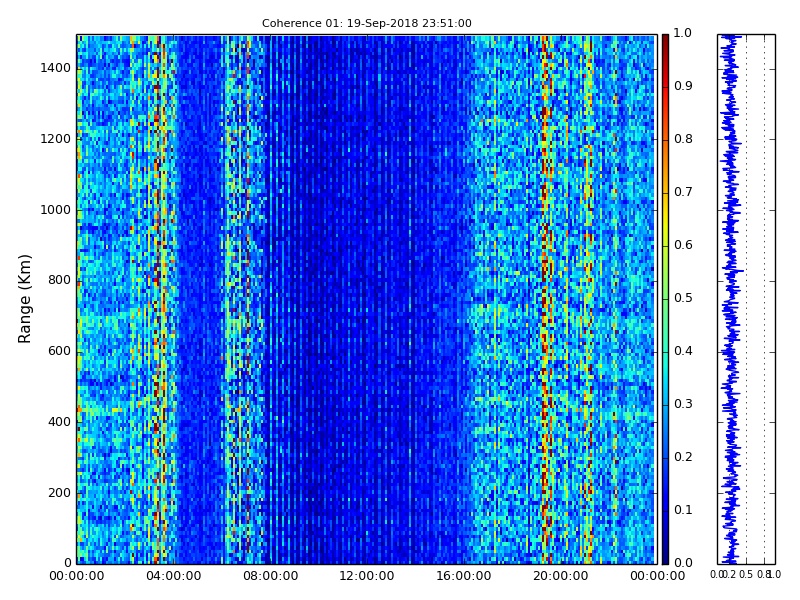Click the 200 range tick label
The width and height of the screenshot is (800, 600).
coord(59,493)
